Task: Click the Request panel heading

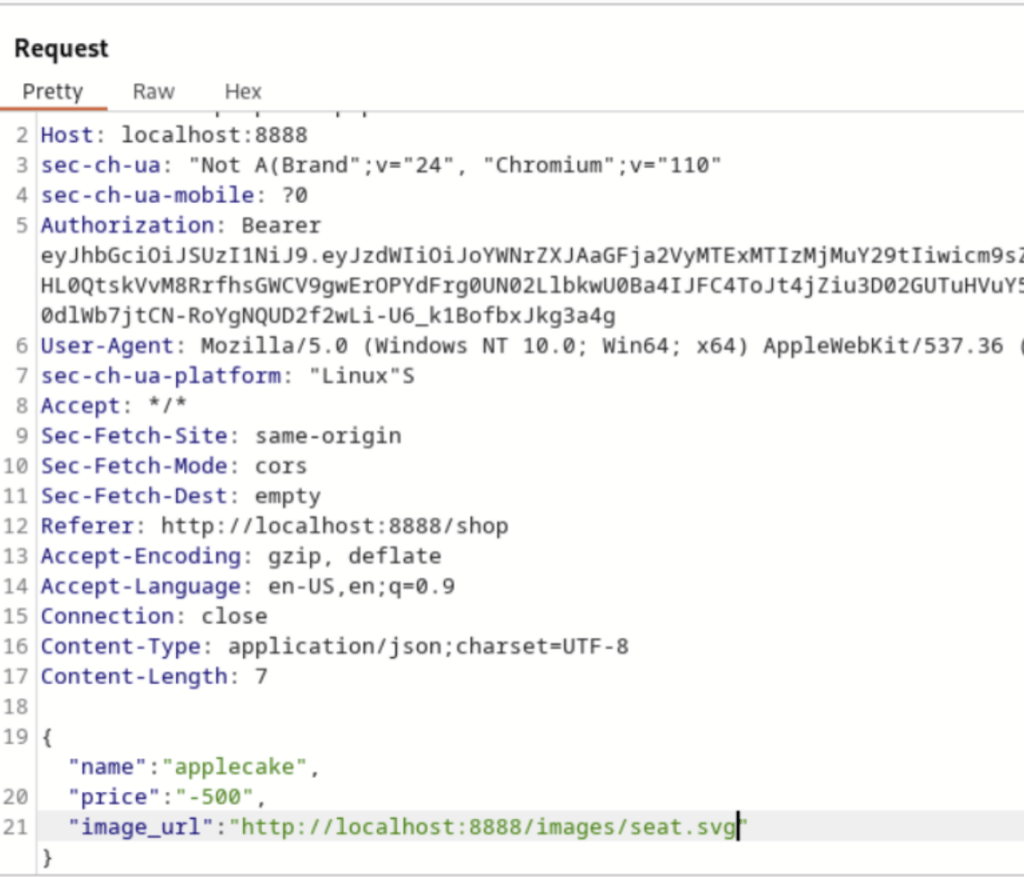Action: coord(60,47)
